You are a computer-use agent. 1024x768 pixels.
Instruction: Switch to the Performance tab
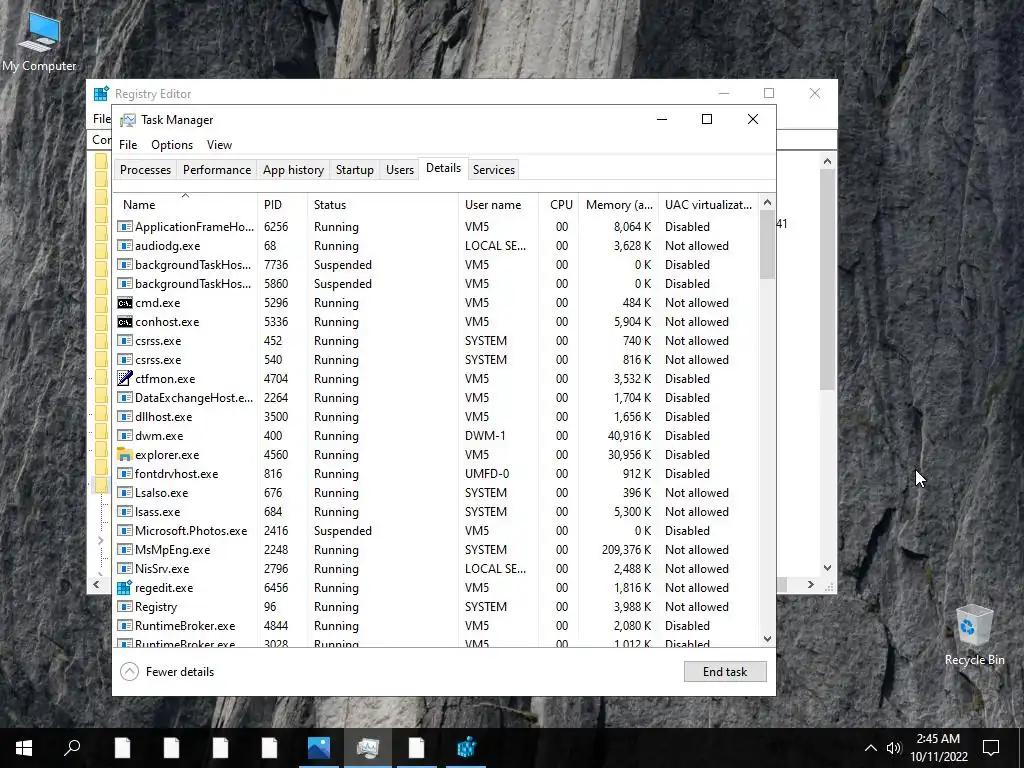coord(217,170)
